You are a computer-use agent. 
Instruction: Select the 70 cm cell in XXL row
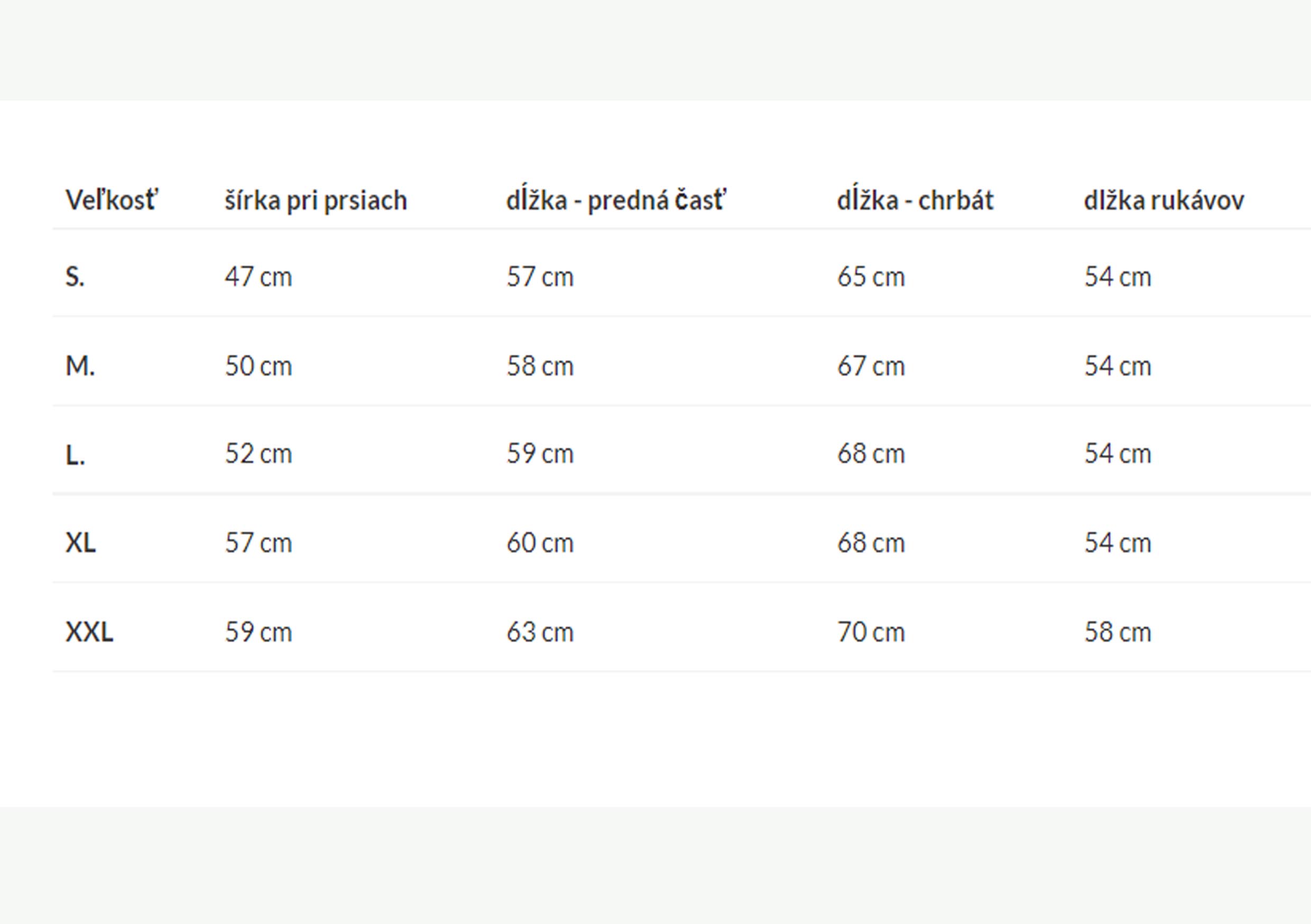[871, 632]
